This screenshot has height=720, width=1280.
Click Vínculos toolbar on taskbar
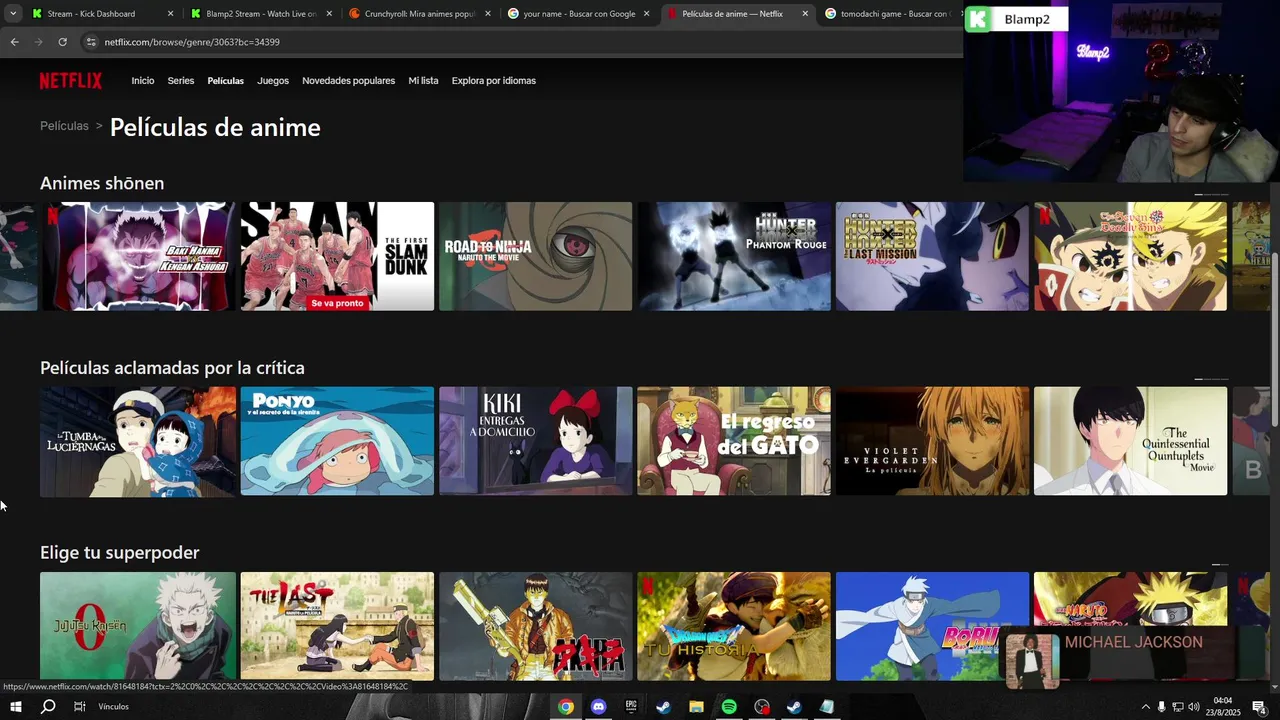(x=114, y=707)
